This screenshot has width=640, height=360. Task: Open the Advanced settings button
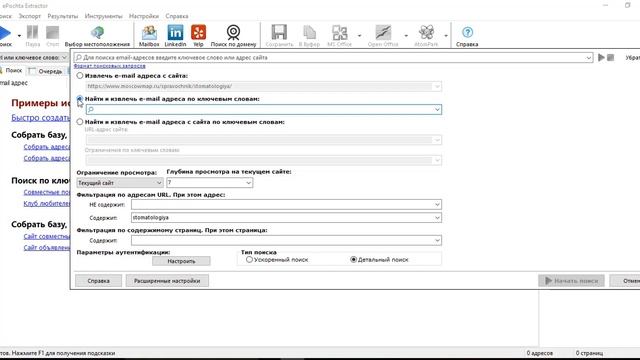[x=167, y=281]
